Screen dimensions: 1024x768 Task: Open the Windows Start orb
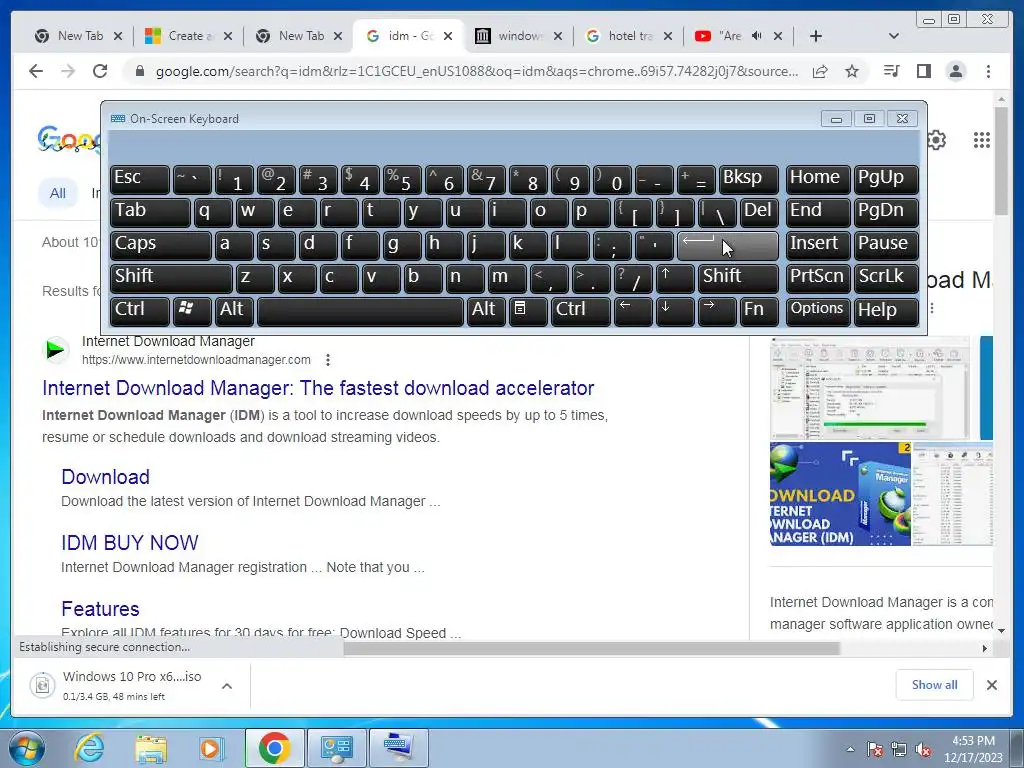tap(25, 748)
